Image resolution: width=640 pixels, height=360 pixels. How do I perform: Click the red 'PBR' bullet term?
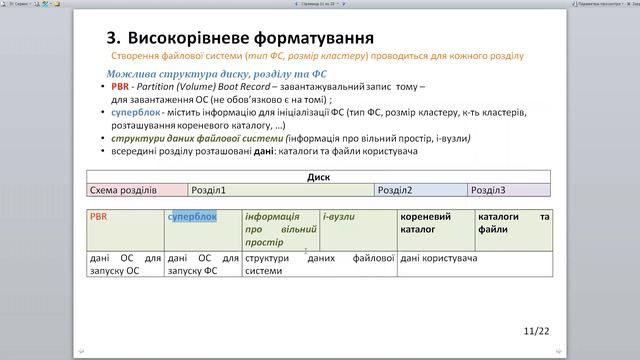(120, 87)
